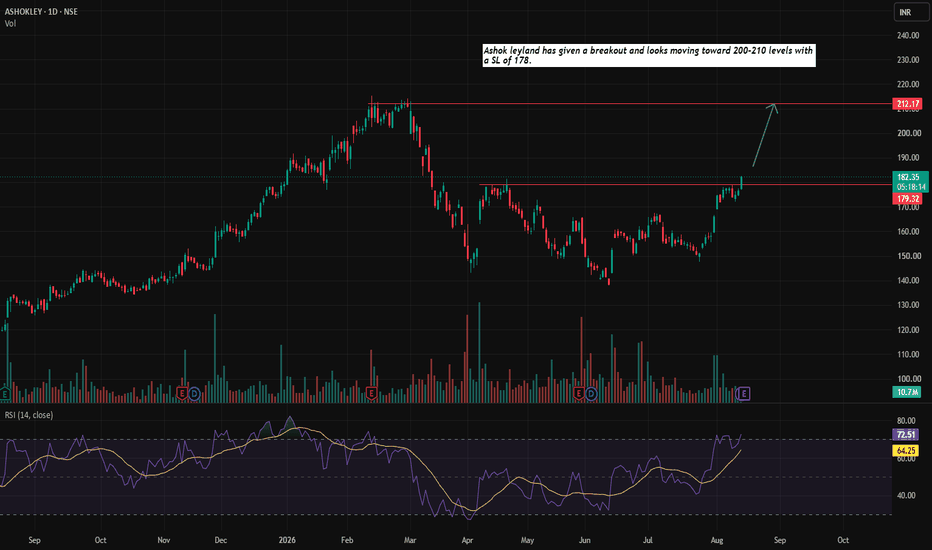
Task: Click the 64.25 RSI moving average label
Action: 906,451
